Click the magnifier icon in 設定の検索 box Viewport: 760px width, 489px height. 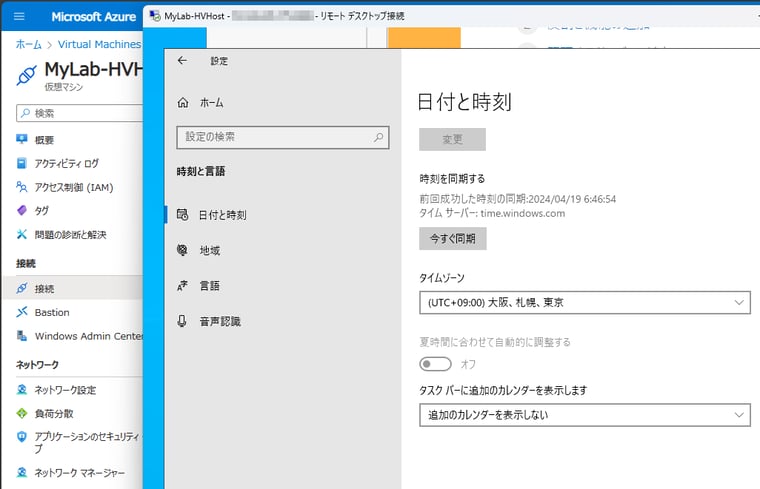379,137
